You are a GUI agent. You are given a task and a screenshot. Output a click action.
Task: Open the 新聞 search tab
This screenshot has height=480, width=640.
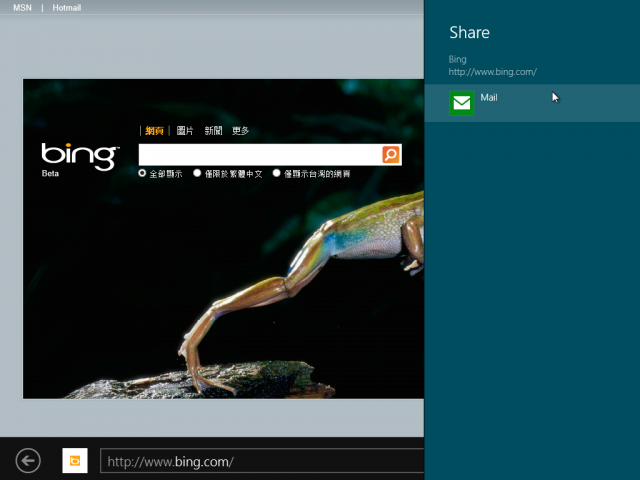pyautogui.click(x=213, y=131)
